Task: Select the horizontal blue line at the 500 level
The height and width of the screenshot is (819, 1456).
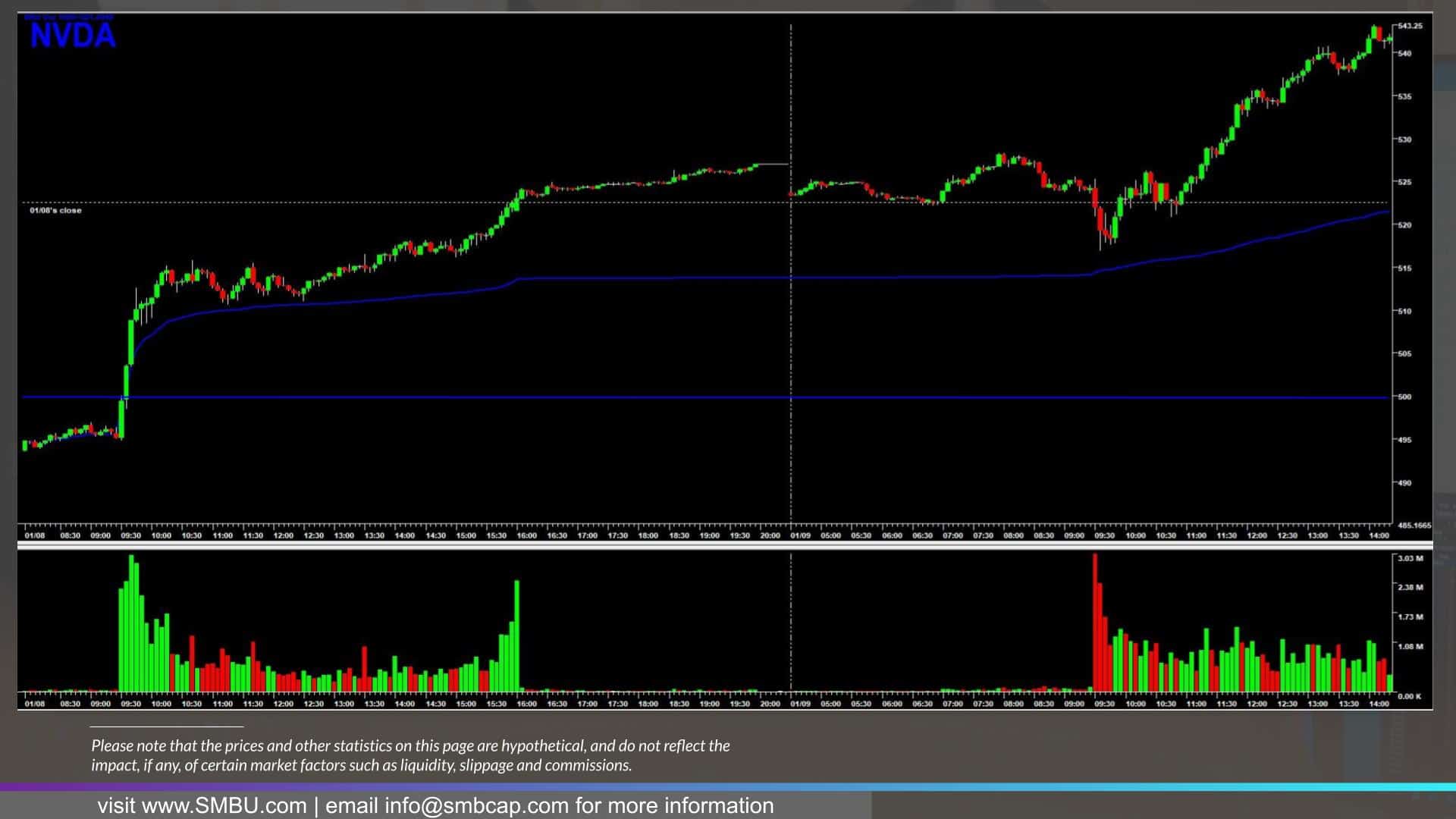Action: coord(705,397)
